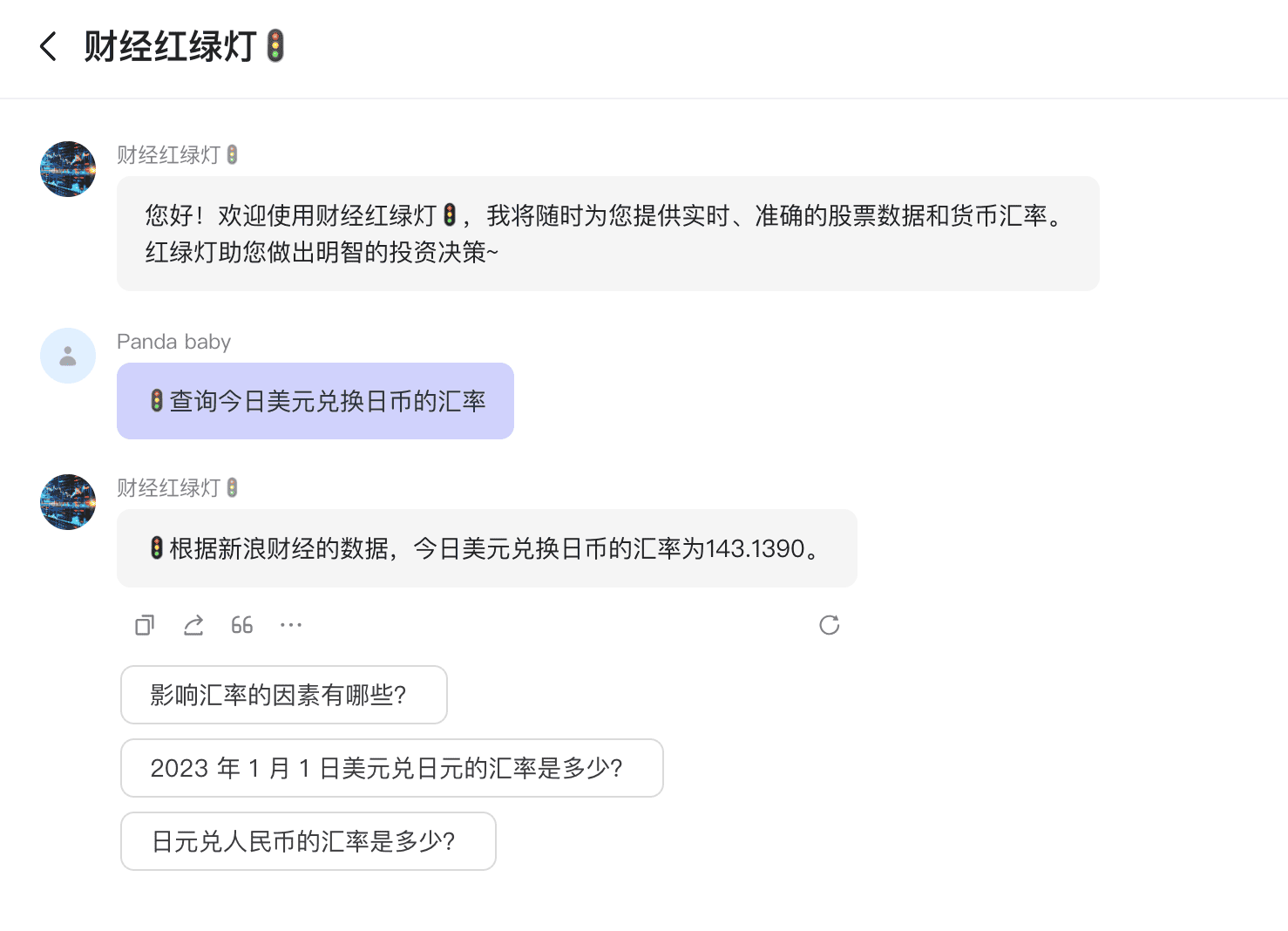This screenshot has width=1288, height=931.
Task: Ask the suggestion 影响汇率的因素有哪些?
Action: [283, 695]
